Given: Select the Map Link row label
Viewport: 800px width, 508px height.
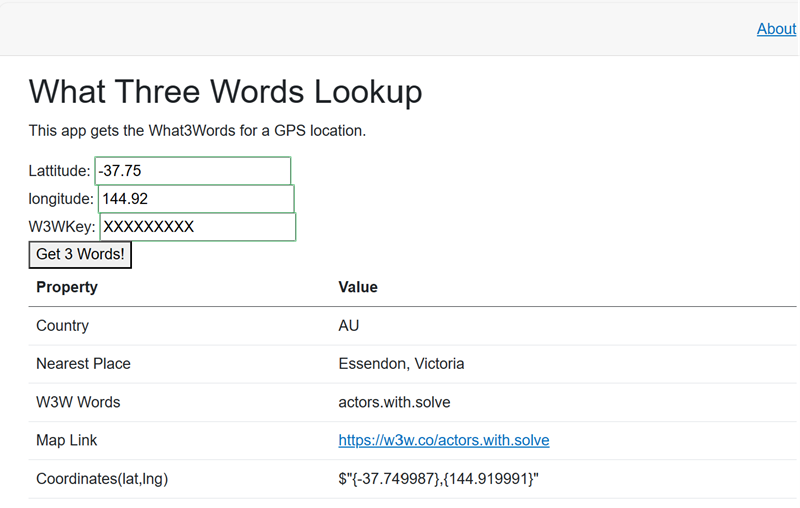Looking at the screenshot, I should (66, 440).
